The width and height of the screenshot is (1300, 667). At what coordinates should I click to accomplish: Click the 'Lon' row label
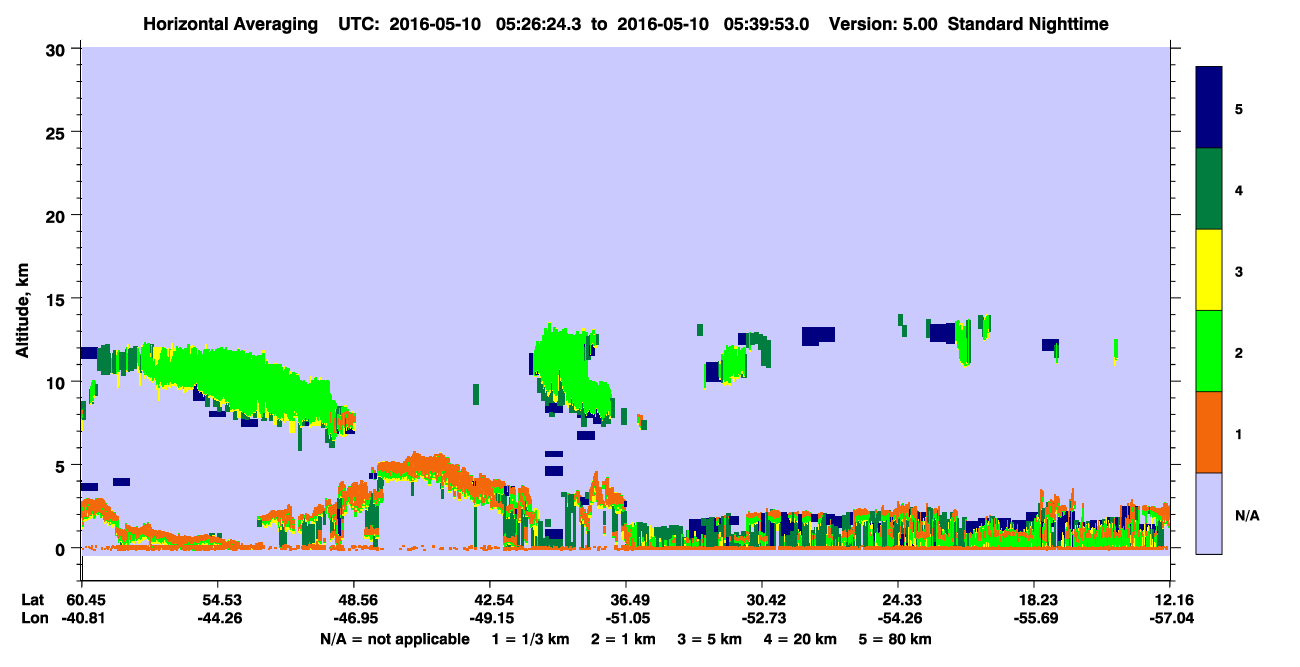[x=34, y=618]
